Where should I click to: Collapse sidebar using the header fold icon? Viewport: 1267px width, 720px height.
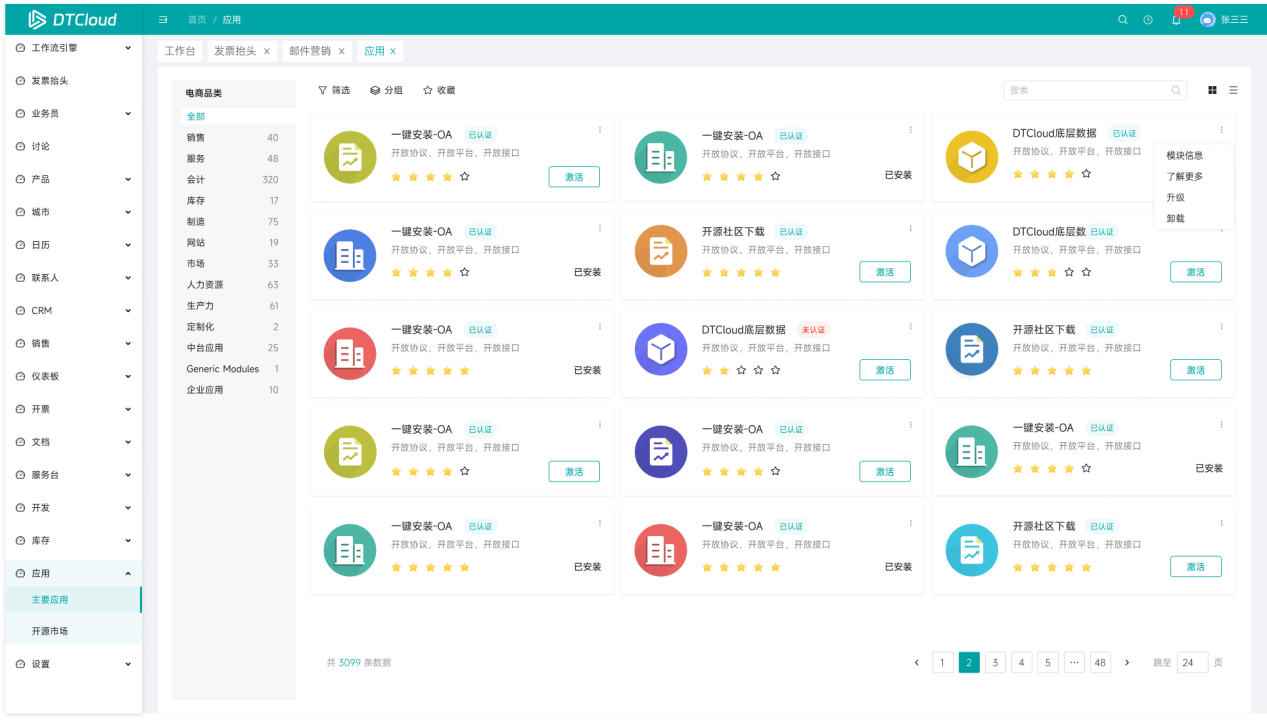tap(163, 20)
